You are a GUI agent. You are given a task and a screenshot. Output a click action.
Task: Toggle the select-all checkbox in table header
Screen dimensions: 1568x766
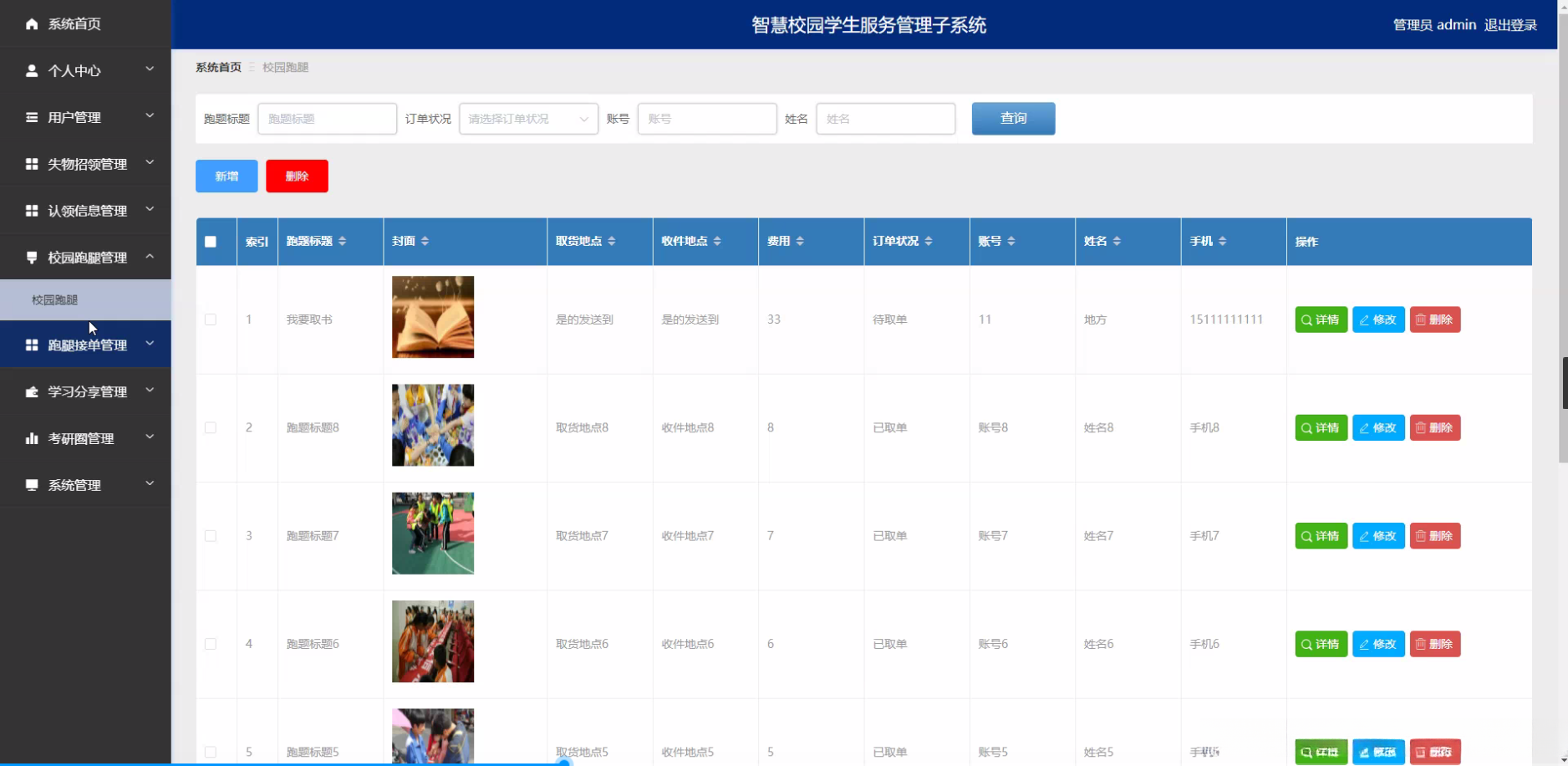(211, 242)
